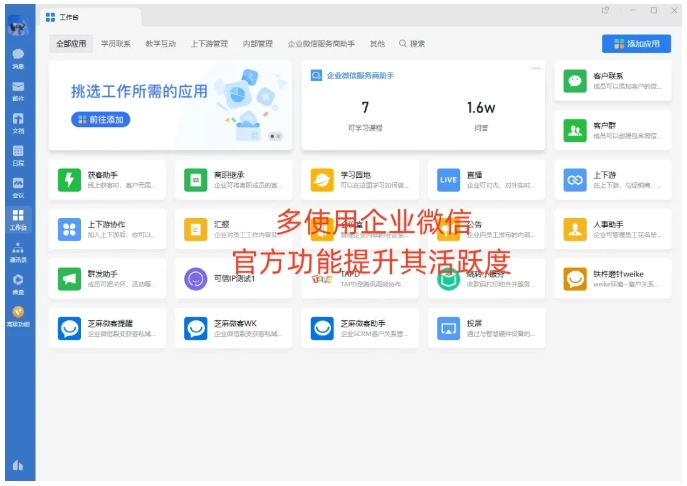
Task: Click the pop-out window icon in title bar
Action: [606, 10]
